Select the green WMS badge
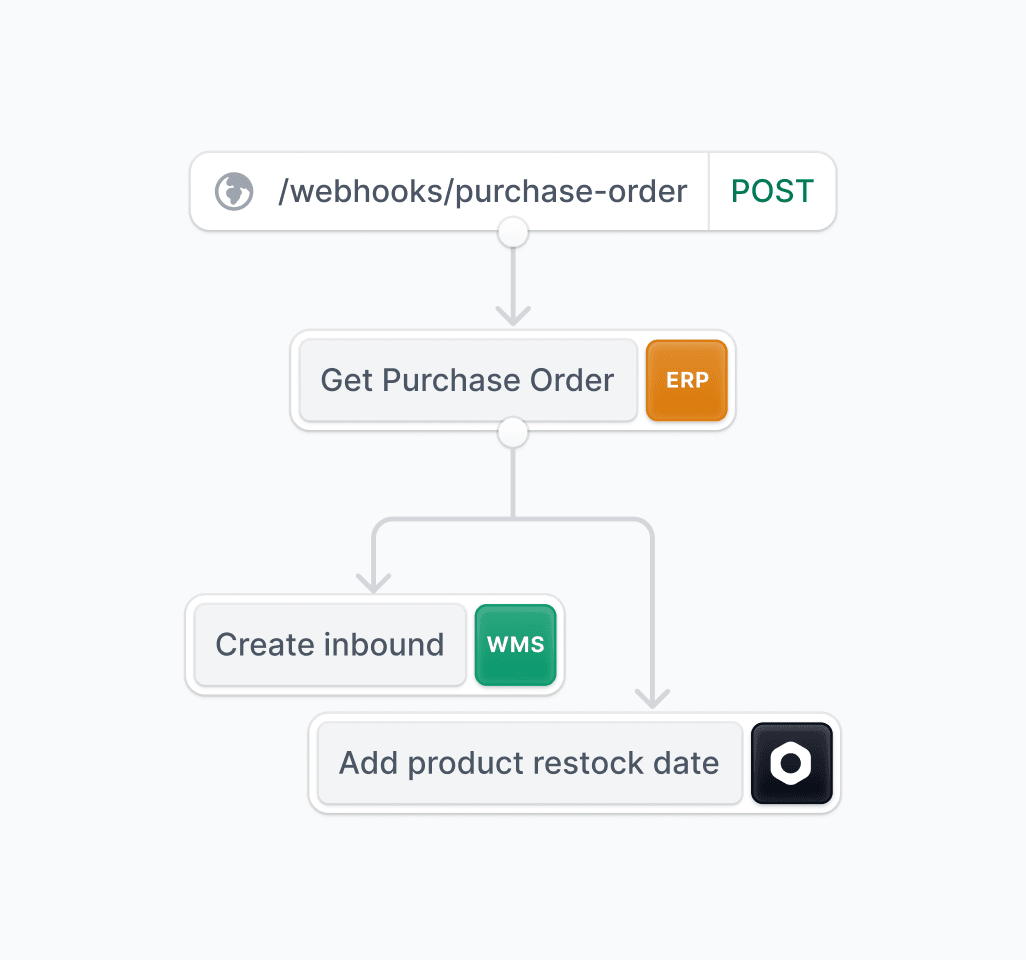This screenshot has width=1026, height=960. coord(516,645)
